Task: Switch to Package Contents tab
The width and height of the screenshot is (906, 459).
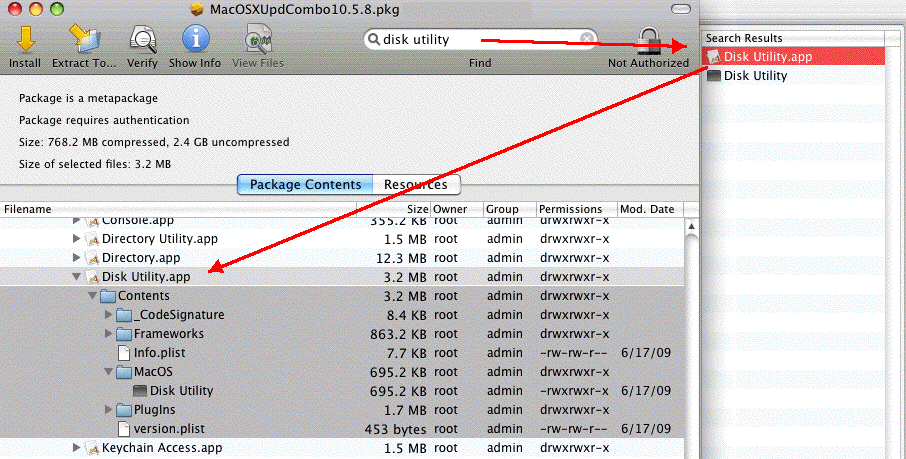Action: coord(305,184)
